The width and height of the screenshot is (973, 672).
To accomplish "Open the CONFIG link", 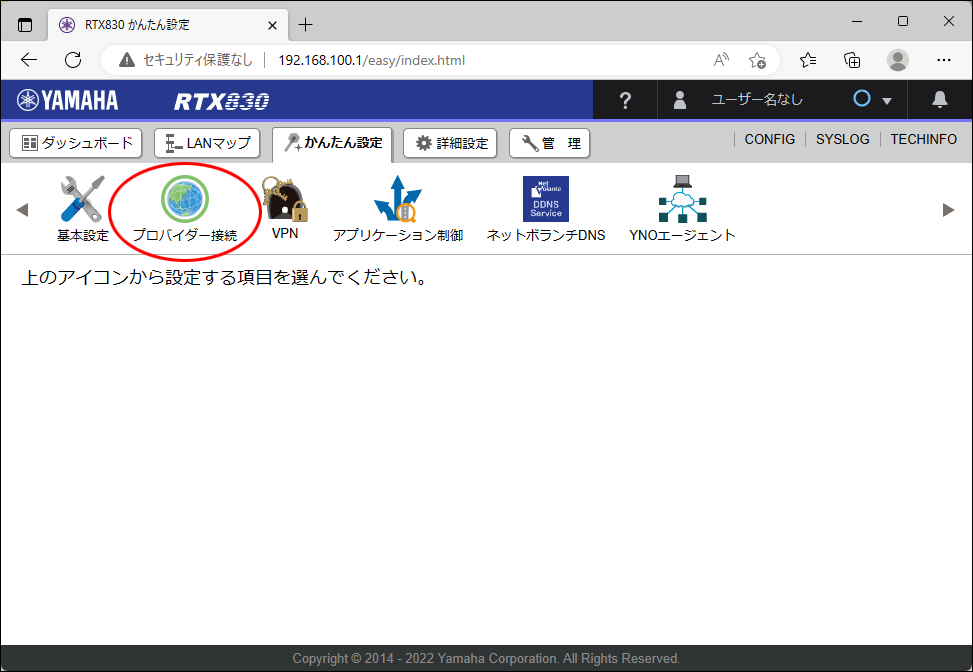I will pyautogui.click(x=769, y=140).
